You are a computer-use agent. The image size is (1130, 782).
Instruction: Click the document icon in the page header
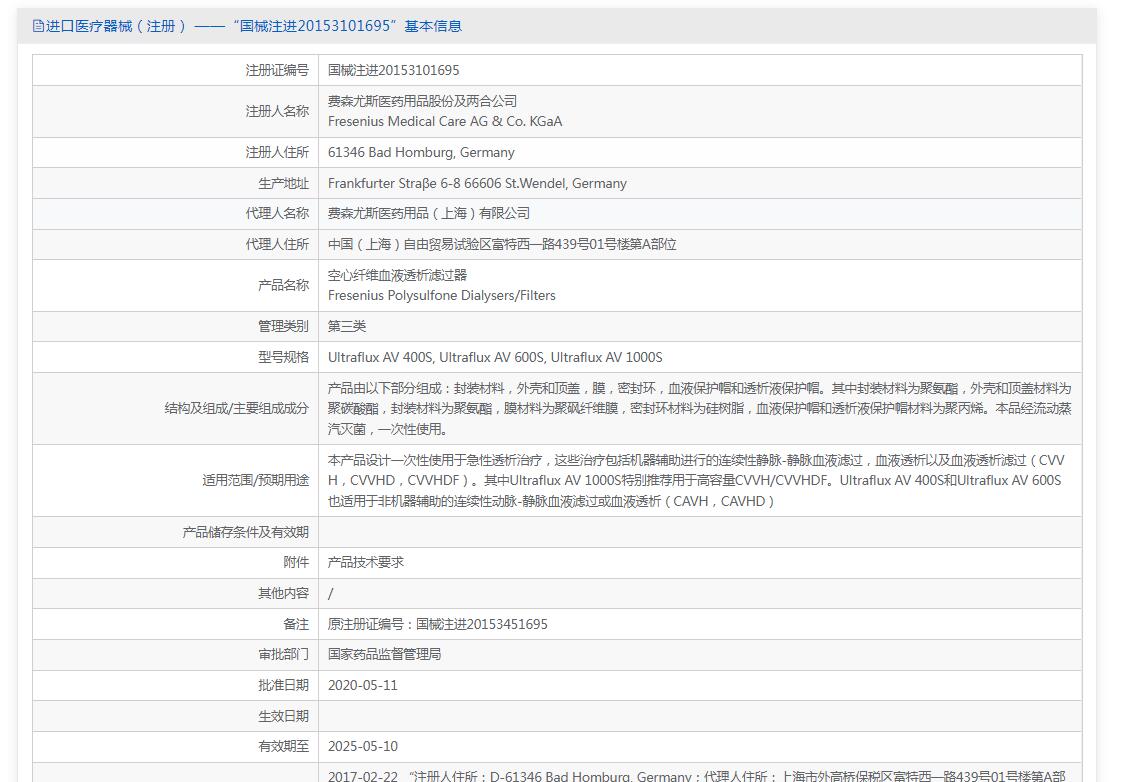click(x=38, y=26)
